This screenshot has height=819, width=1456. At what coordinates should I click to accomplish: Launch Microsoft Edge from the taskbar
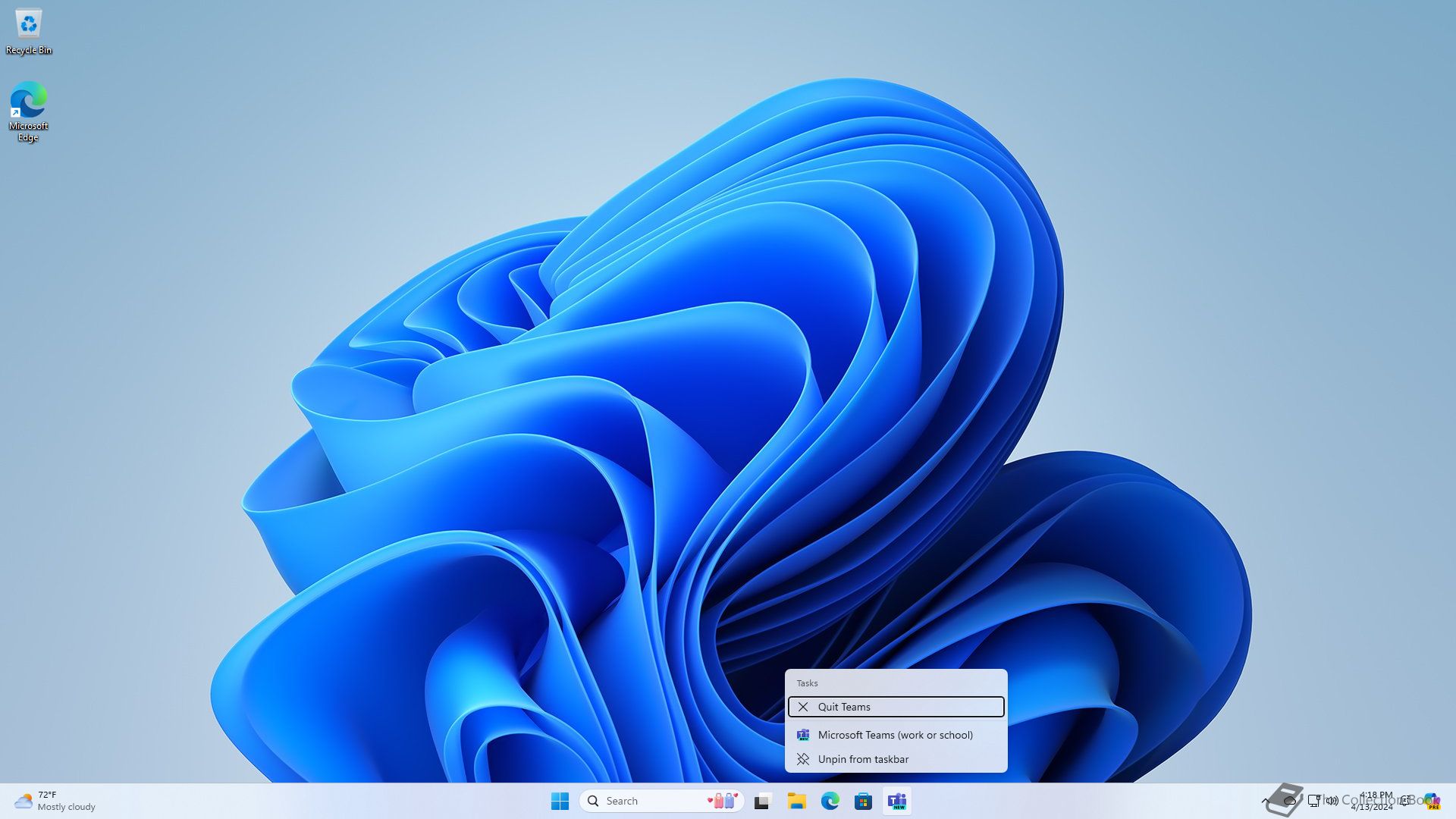click(830, 801)
